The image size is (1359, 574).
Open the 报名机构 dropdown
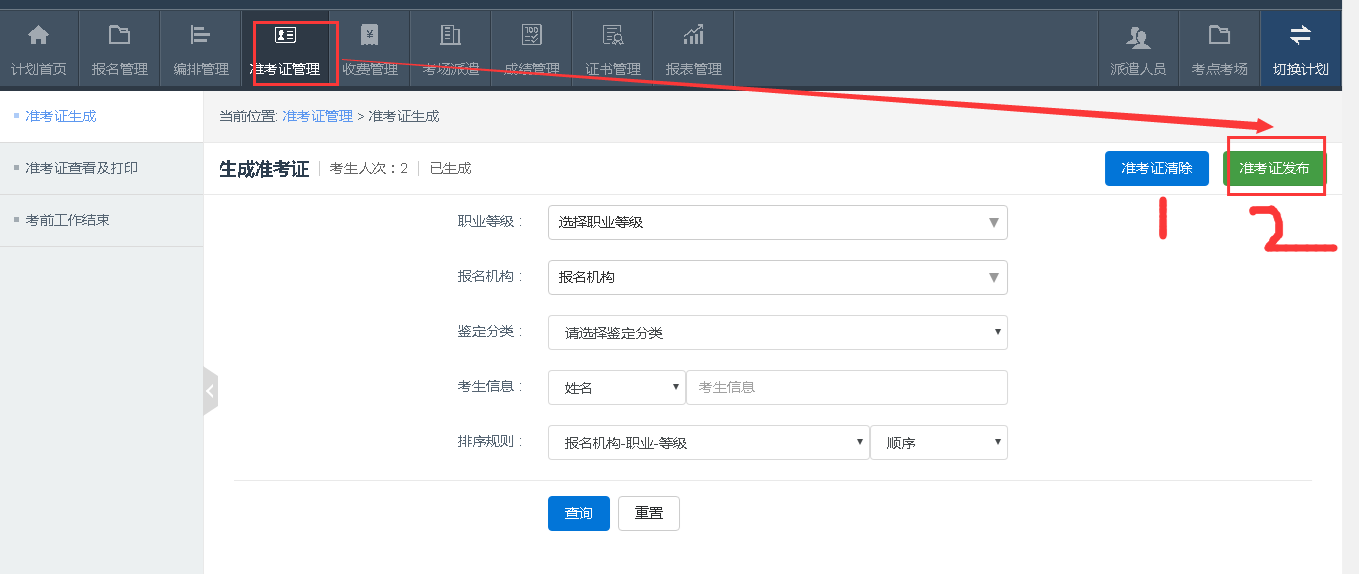click(778, 277)
